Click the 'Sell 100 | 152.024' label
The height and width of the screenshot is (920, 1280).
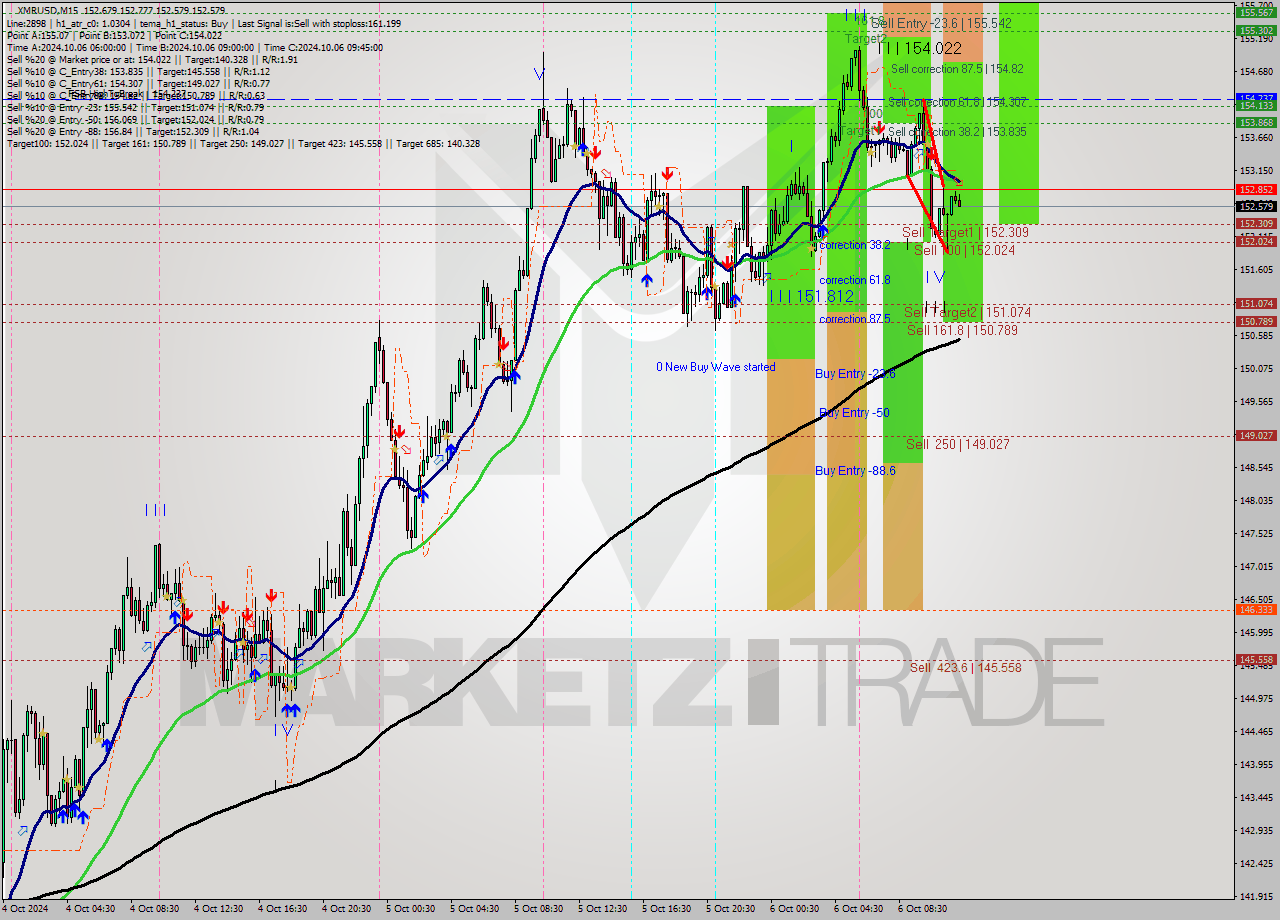[964, 250]
